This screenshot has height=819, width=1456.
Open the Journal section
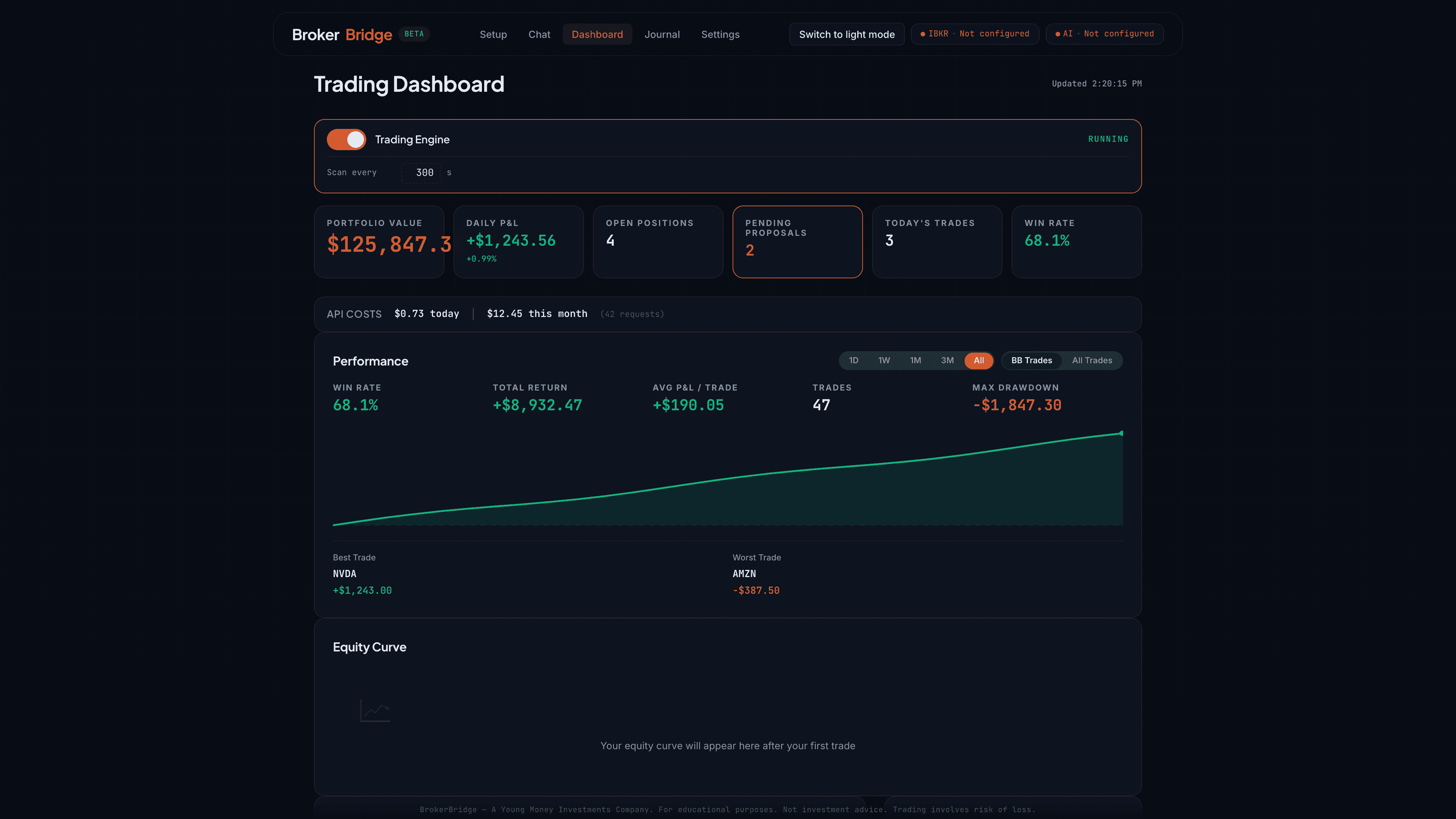(x=662, y=35)
